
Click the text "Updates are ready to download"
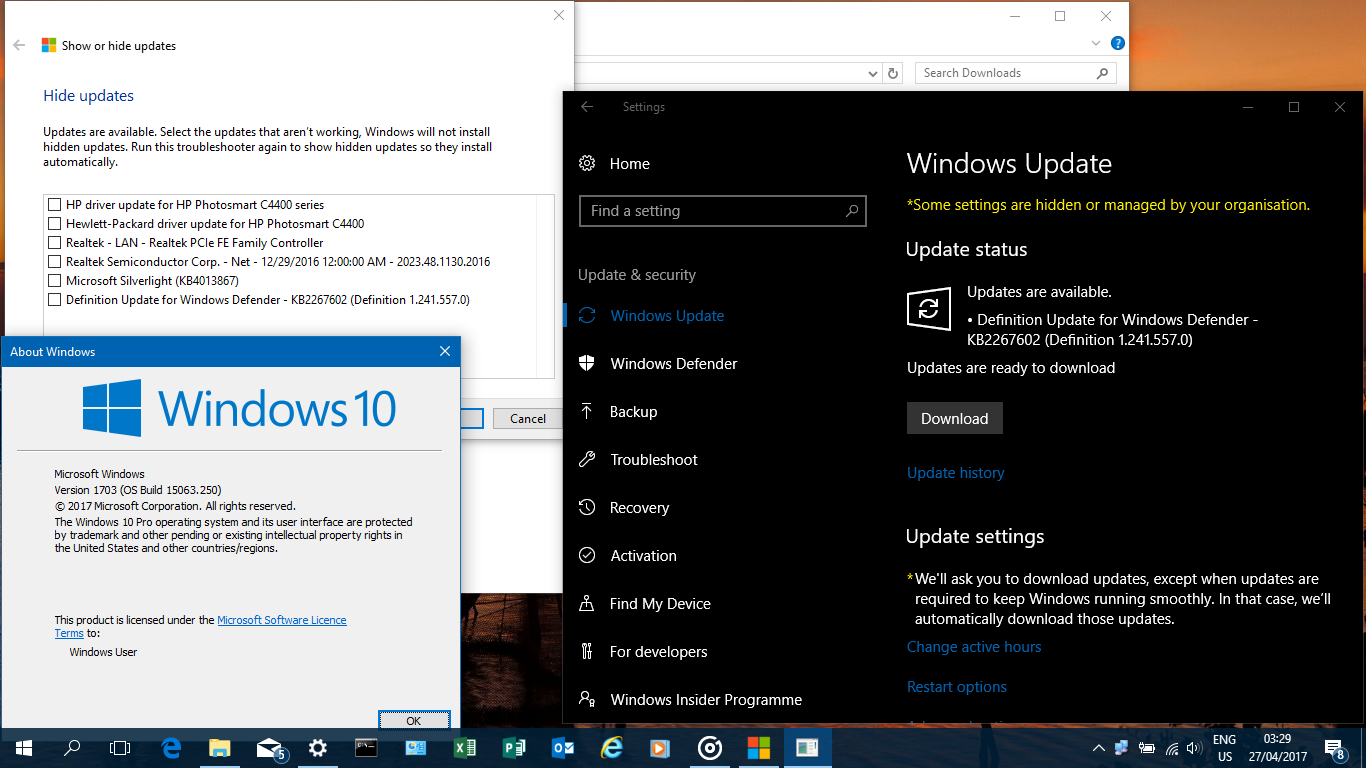point(1011,368)
